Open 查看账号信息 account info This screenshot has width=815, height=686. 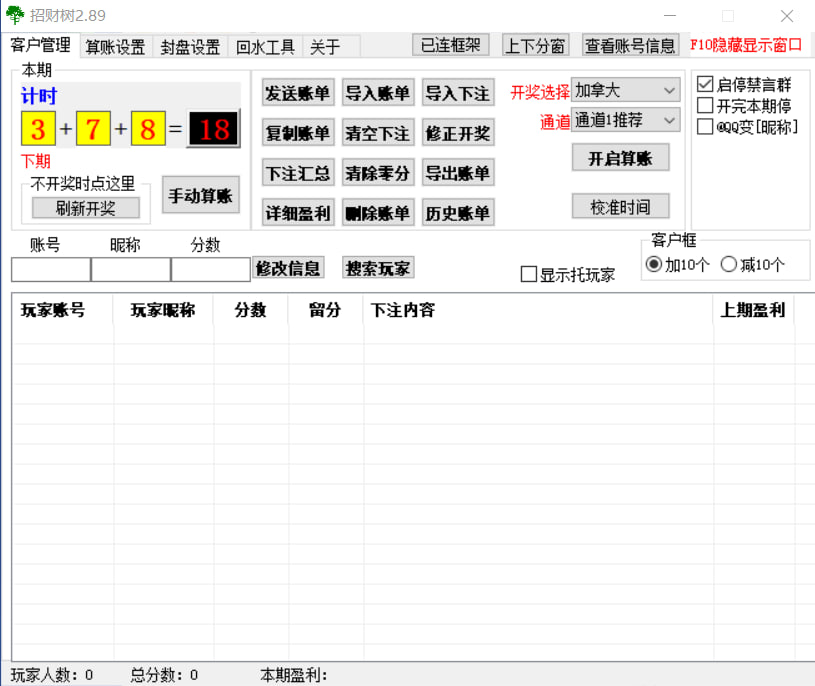click(x=631, y=45)
